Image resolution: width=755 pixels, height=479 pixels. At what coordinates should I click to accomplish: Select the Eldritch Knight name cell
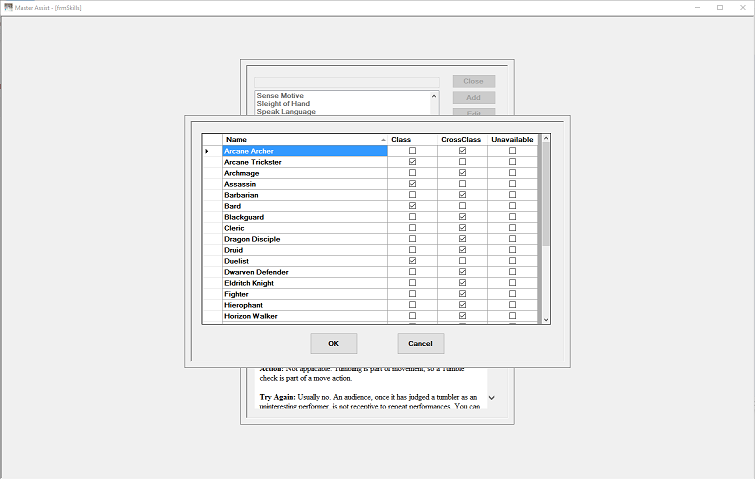[x=305, y=283]
